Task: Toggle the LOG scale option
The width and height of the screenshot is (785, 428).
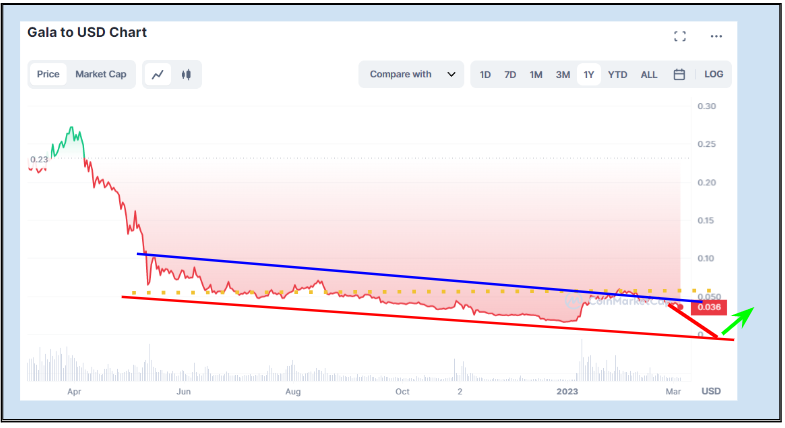Action: coord(713,74)
